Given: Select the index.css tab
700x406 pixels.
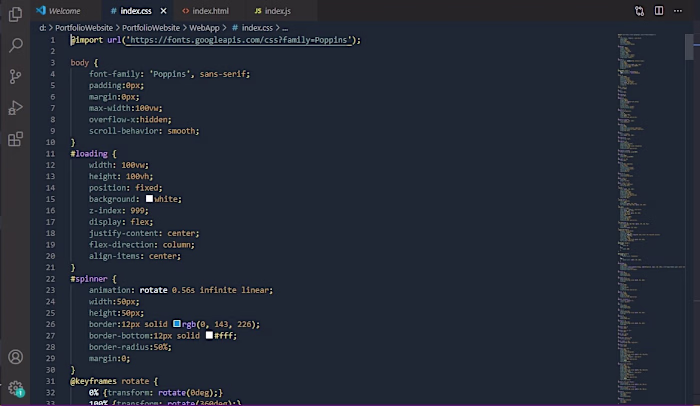Looking at the screenshot, I should pyautogui.click(x=136, y=11).
